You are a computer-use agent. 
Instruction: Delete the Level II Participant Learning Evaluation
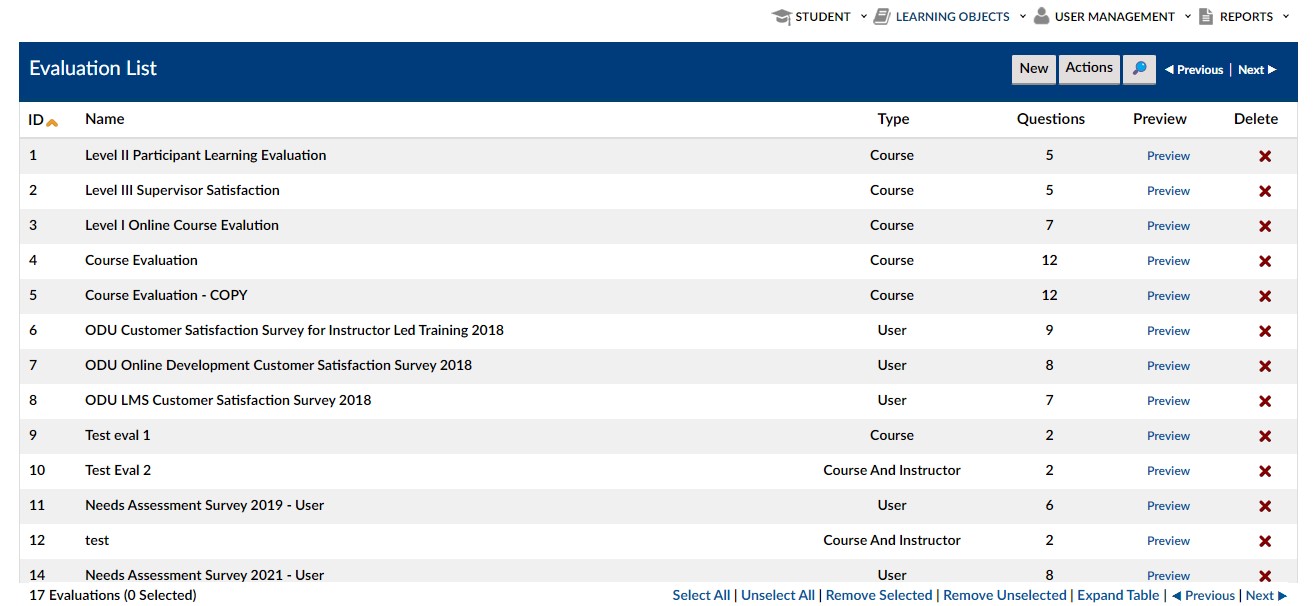pos(1264,156)
